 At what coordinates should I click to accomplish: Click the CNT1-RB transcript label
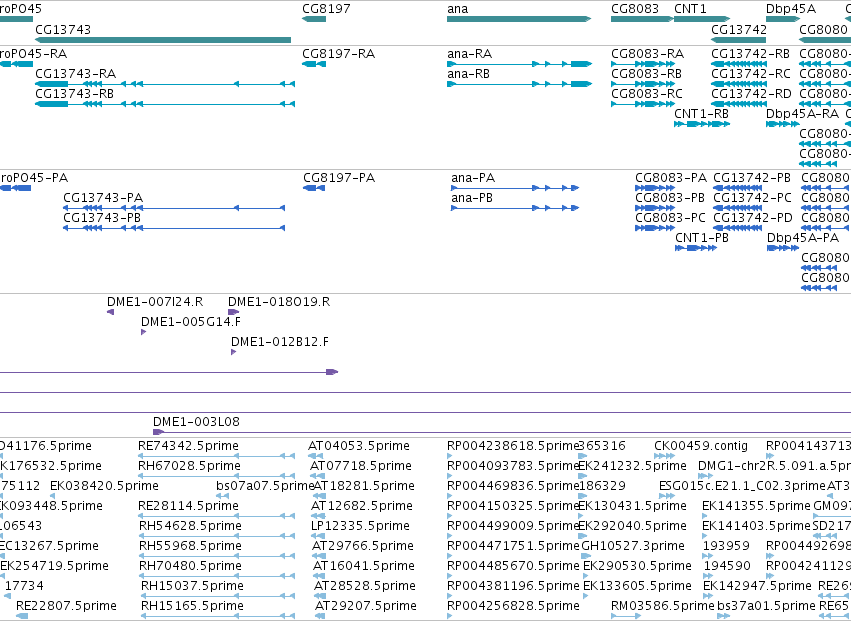point(701,114)
